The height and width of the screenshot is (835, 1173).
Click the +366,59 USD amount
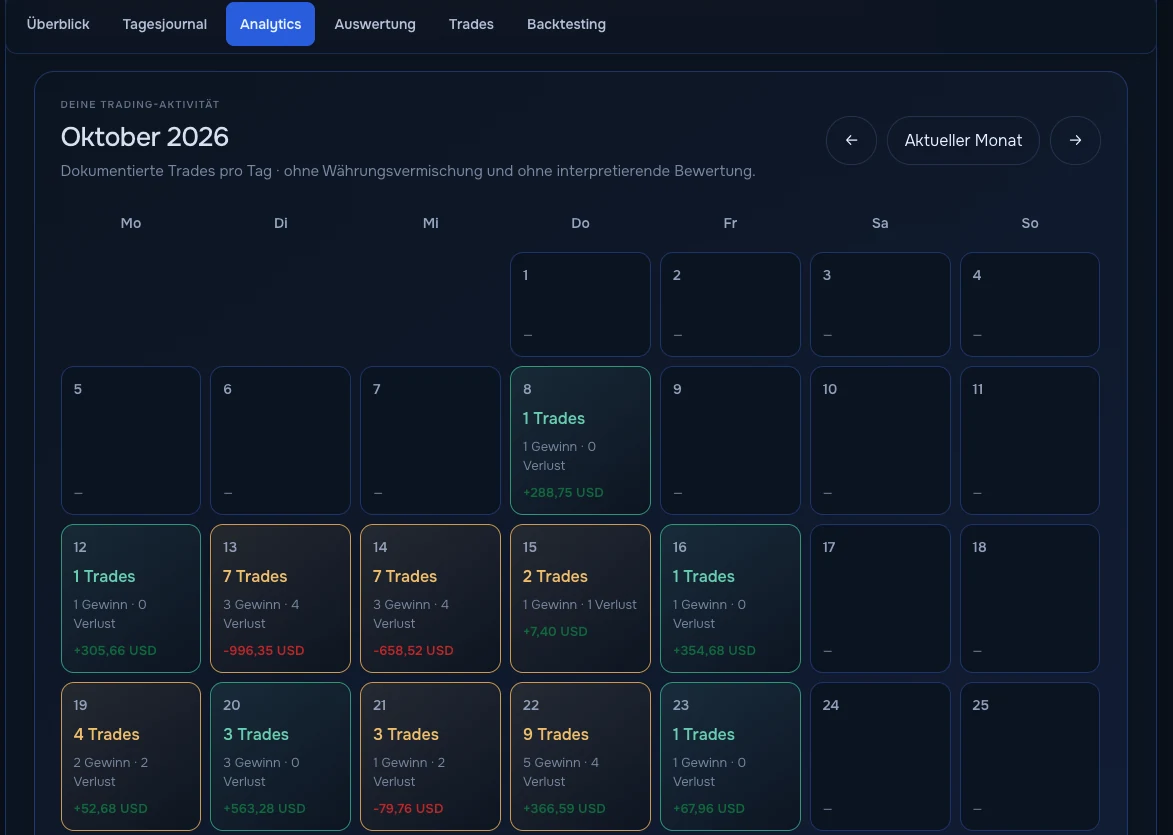pos(564,808)
